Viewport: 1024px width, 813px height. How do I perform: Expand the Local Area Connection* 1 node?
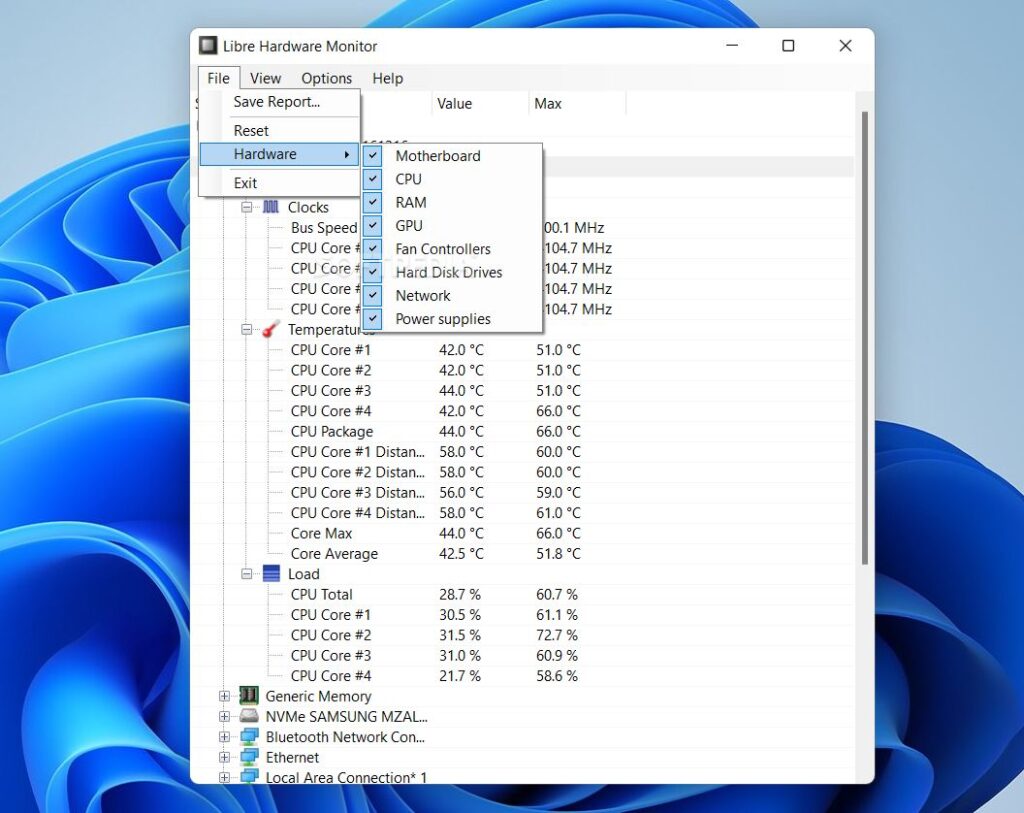224,777
